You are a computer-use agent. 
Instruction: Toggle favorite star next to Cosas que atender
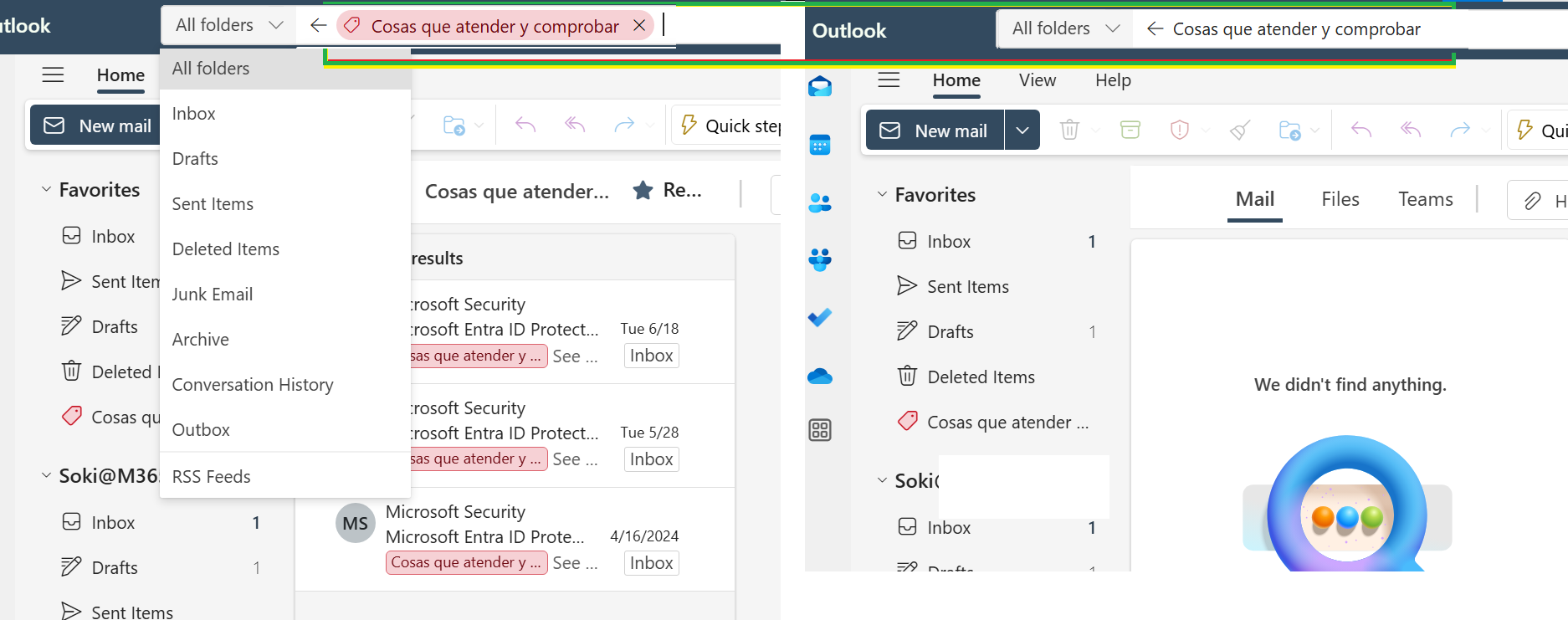(x=643, y=190)
